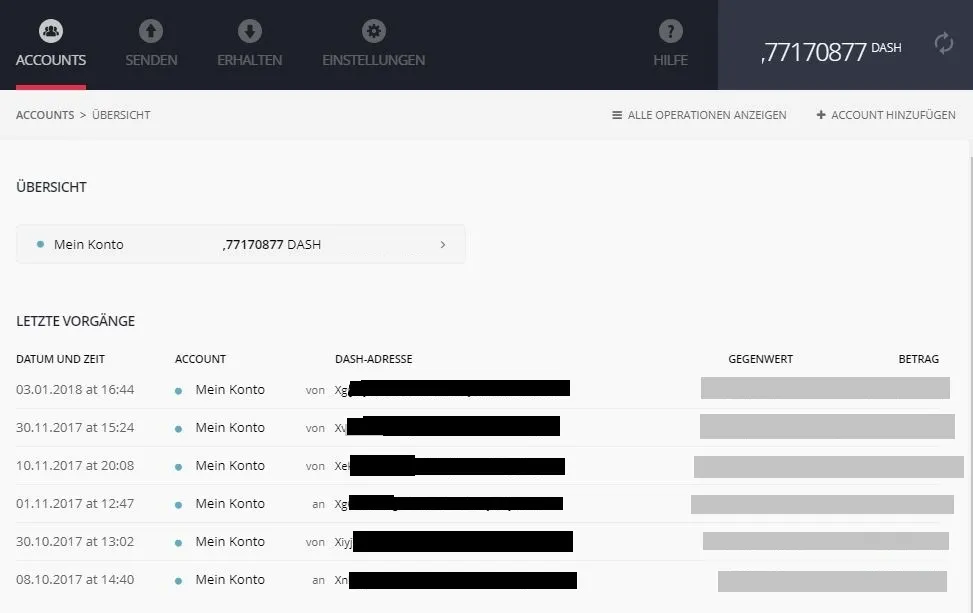The height and width of the screenshot is (613, 973).
Task: Open the HILFE tab label
Action: pos(670,60)
